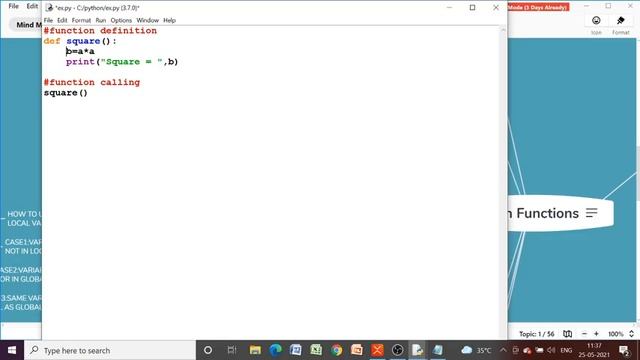Viewport: 640px width, 360px height.
Task: Open the notification center icon
Action: pyautogui.click(x=624, y=350)
